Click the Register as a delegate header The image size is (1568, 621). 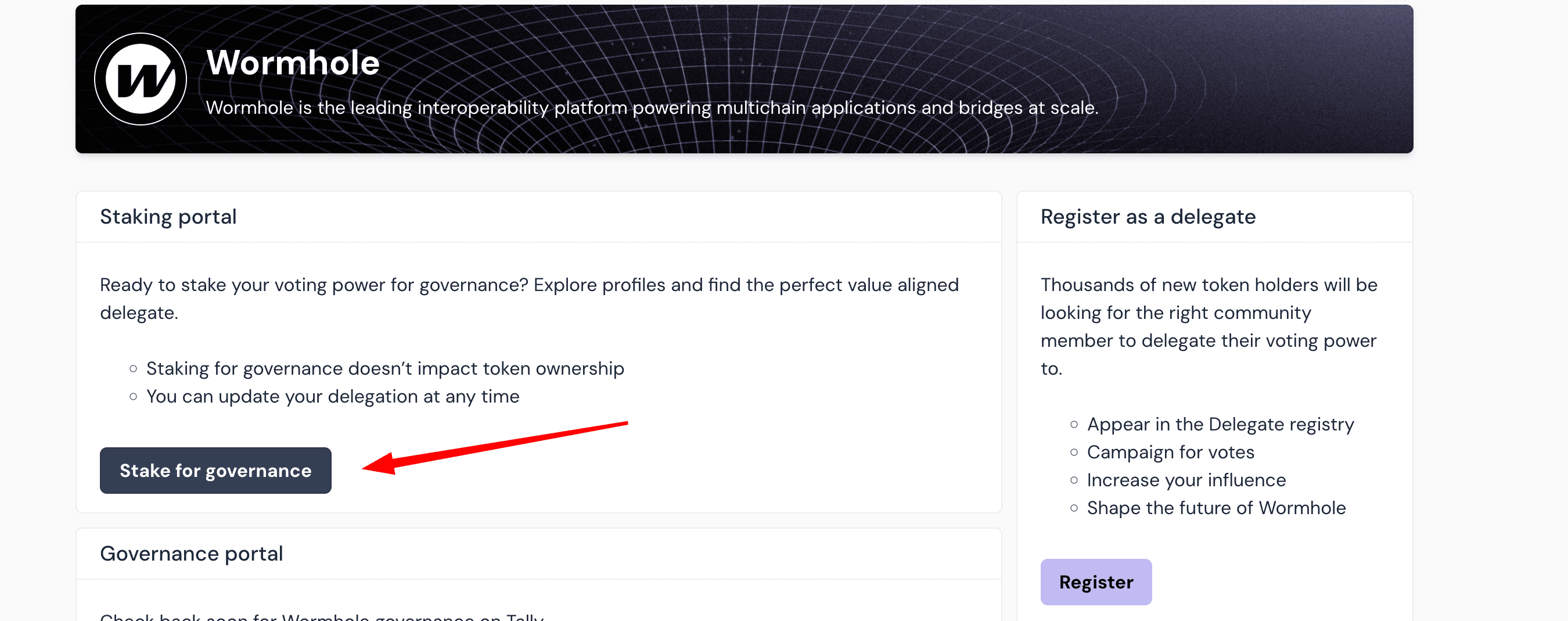[1148, 217]
